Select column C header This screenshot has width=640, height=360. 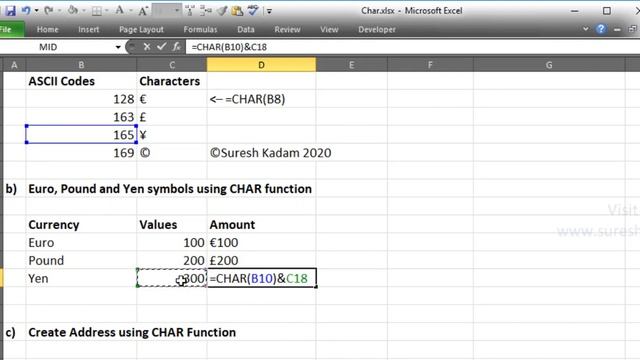172,65
